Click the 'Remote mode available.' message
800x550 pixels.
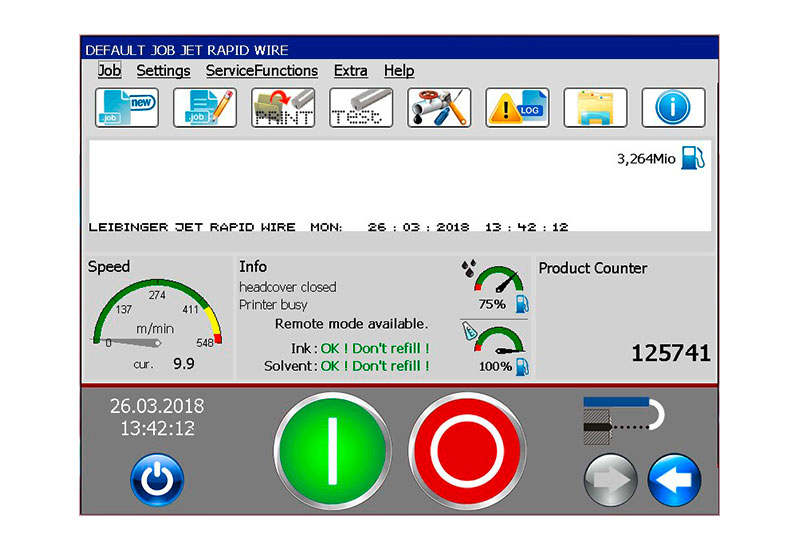coord(352,324)
